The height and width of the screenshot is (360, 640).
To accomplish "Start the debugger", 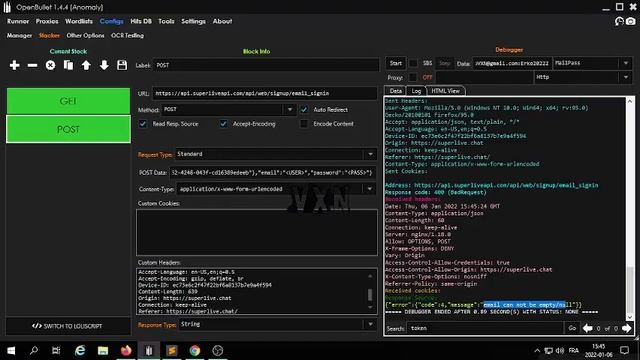I will click(x=396, y=63).
